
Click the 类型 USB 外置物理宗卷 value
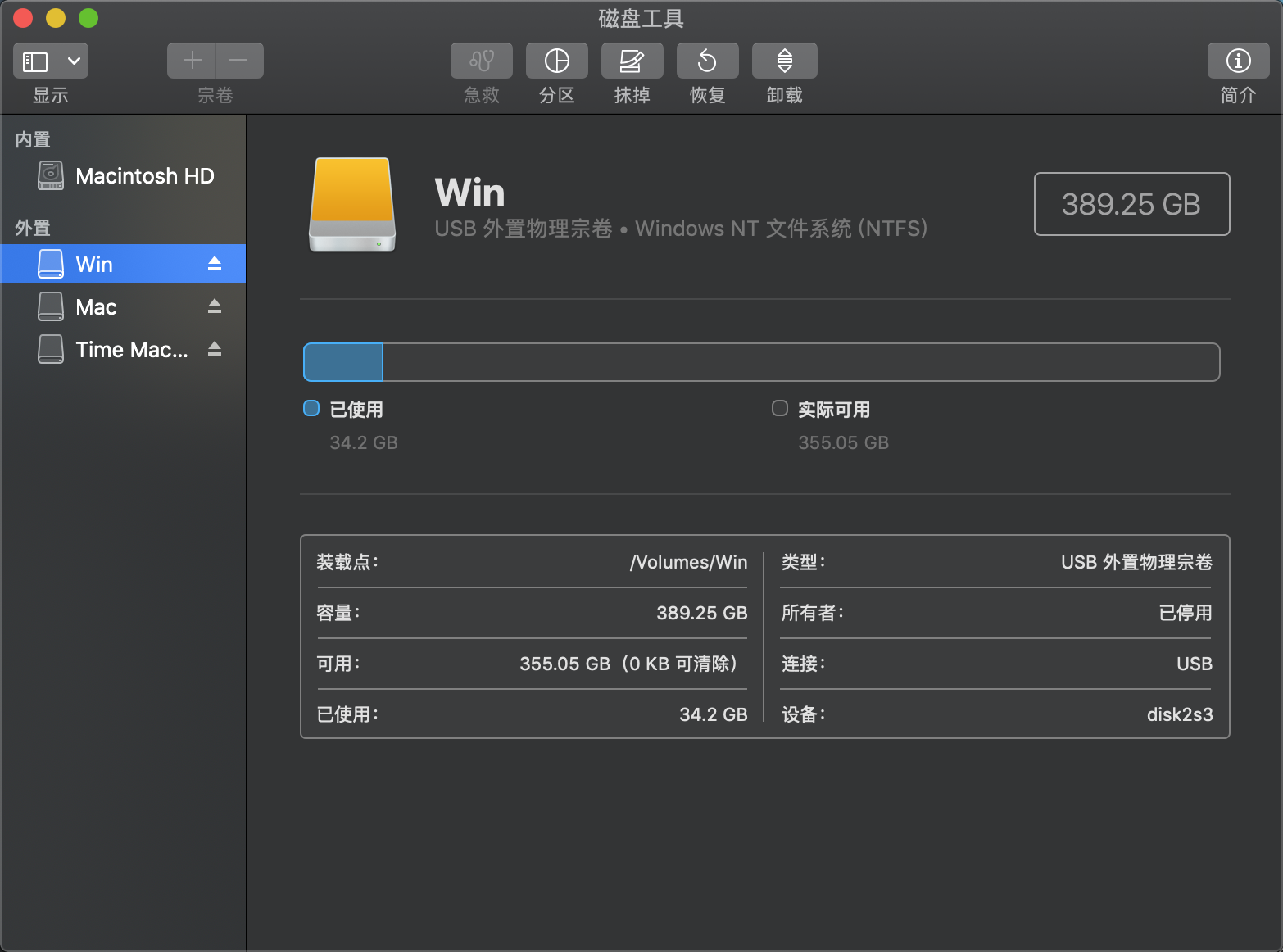1136,562
